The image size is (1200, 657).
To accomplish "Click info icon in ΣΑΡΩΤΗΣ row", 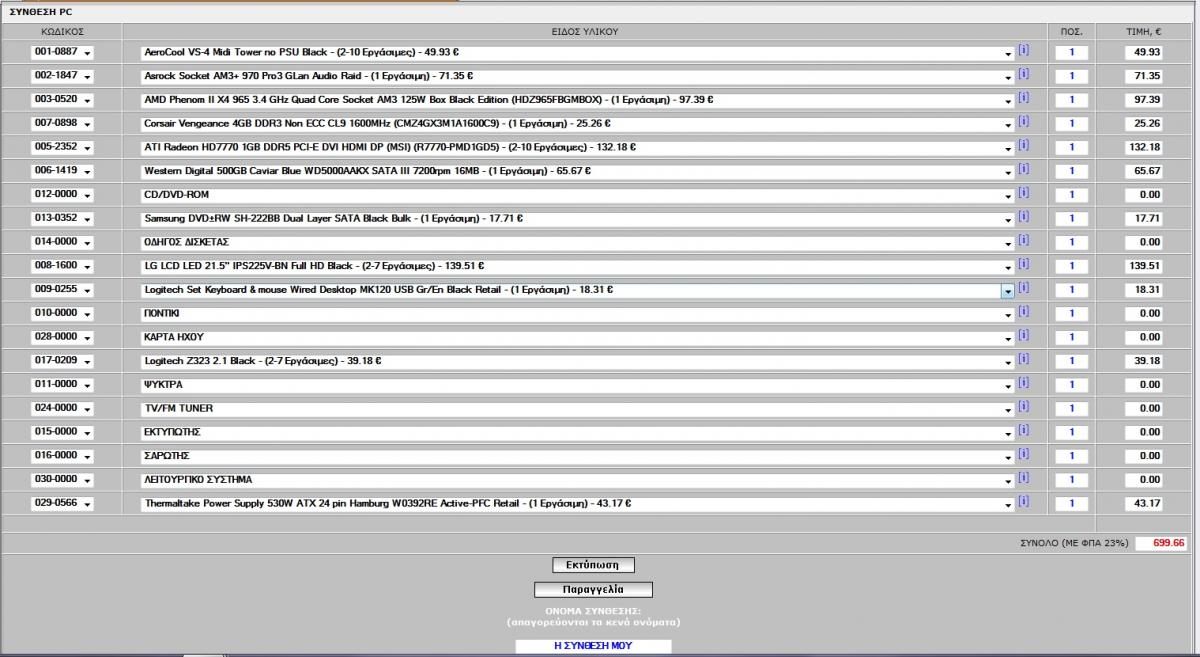I will coord(1023,454).
